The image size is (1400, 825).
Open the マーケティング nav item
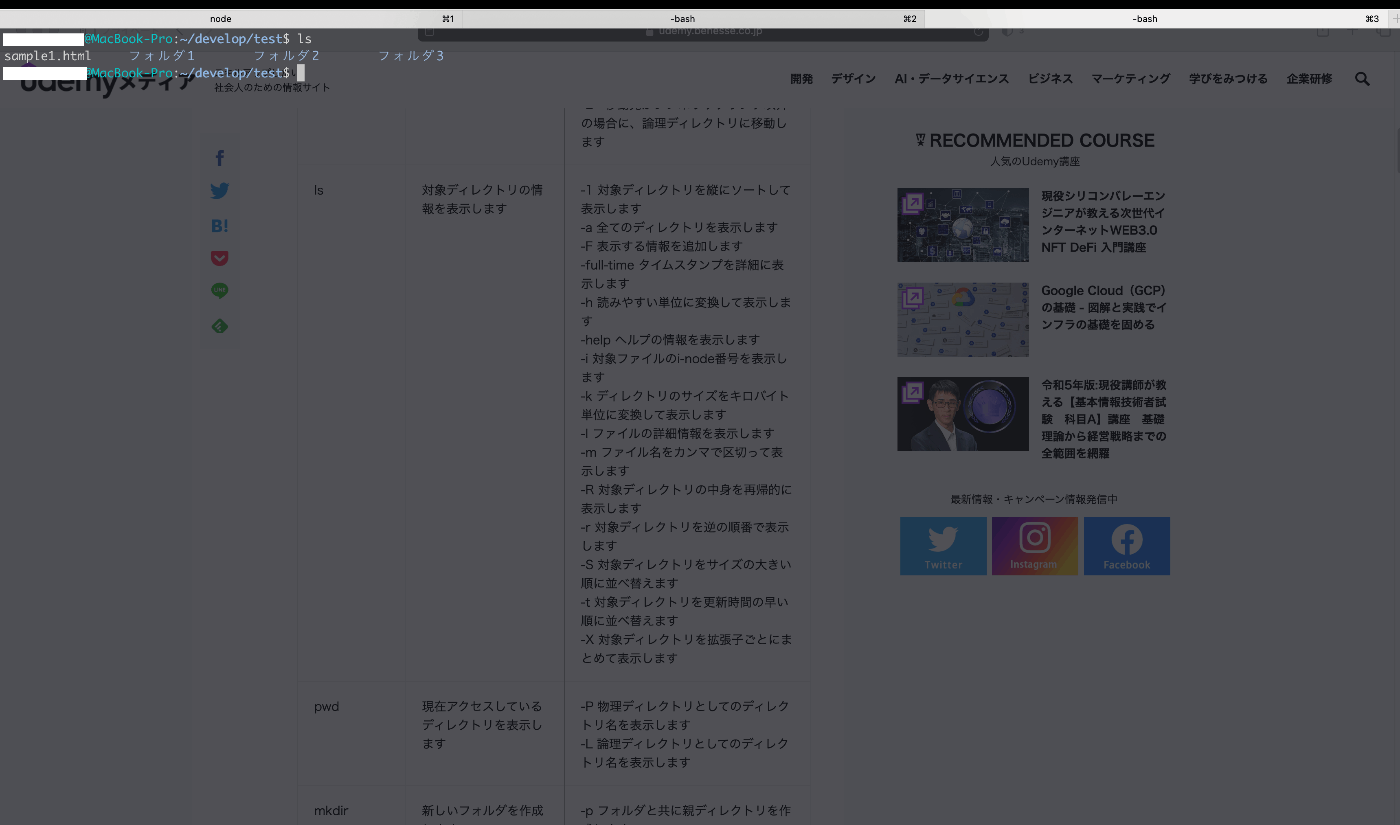1131,79
